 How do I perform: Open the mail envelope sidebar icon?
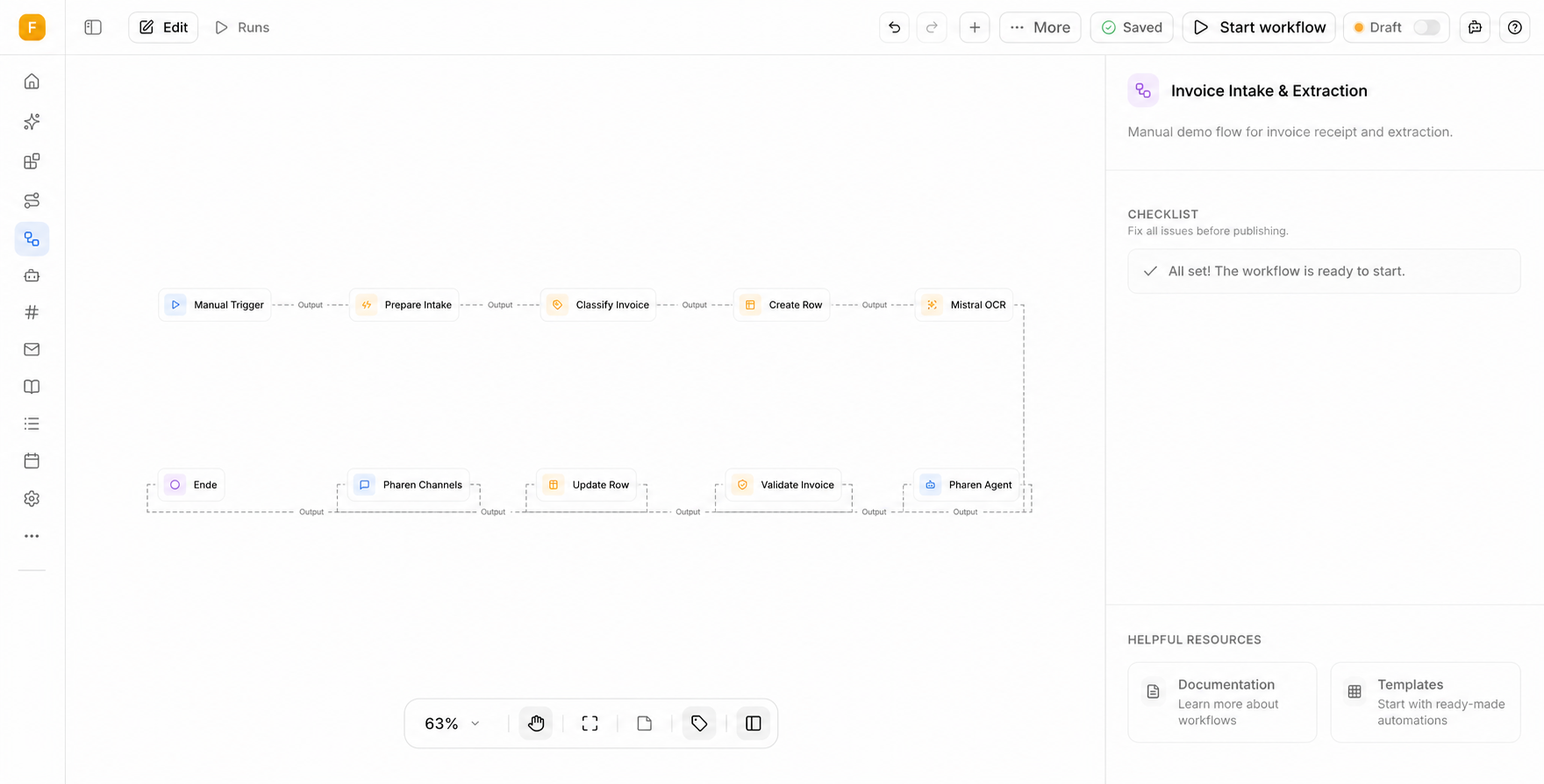click(32, 349)
